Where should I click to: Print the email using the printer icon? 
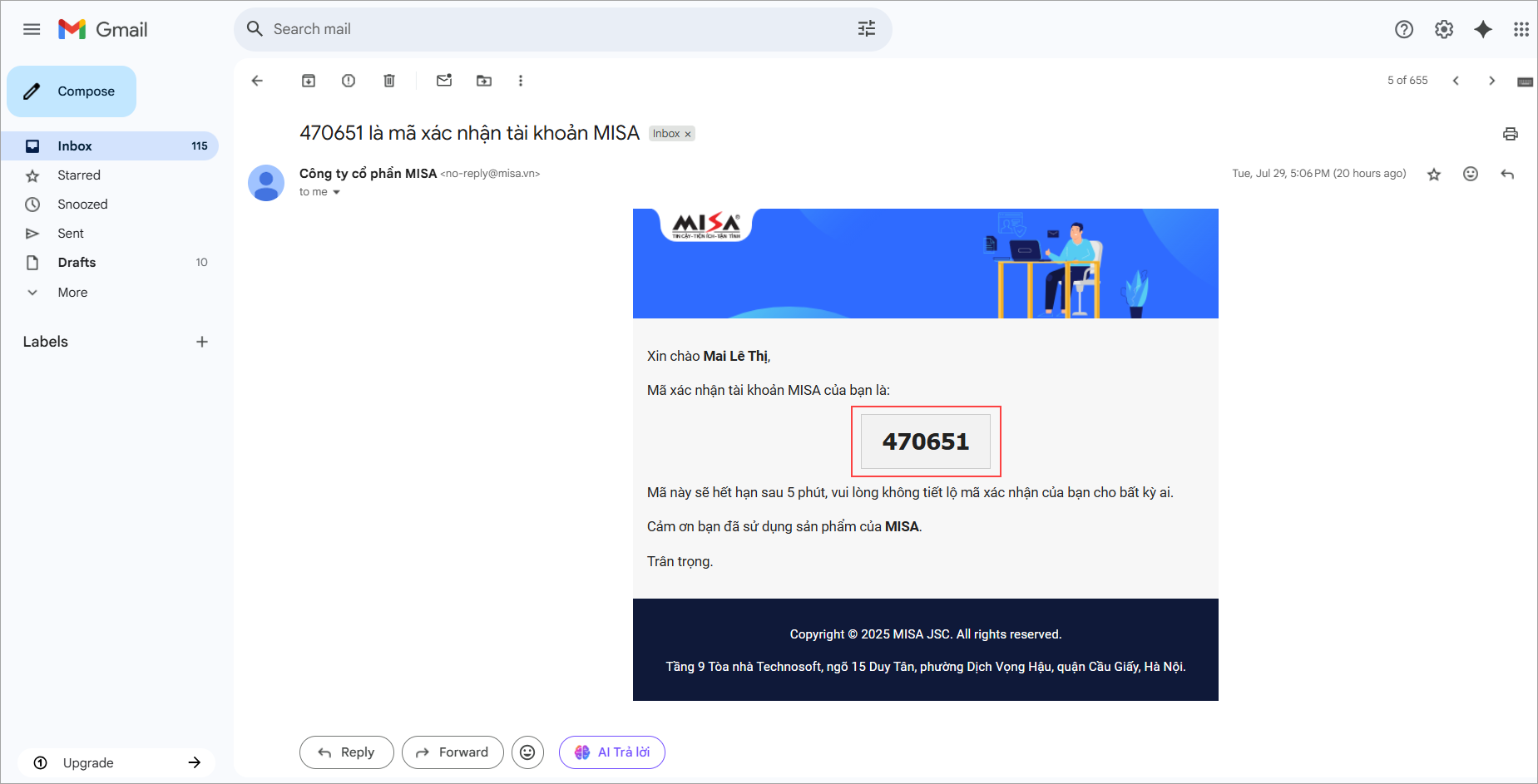click(1510, 134)
